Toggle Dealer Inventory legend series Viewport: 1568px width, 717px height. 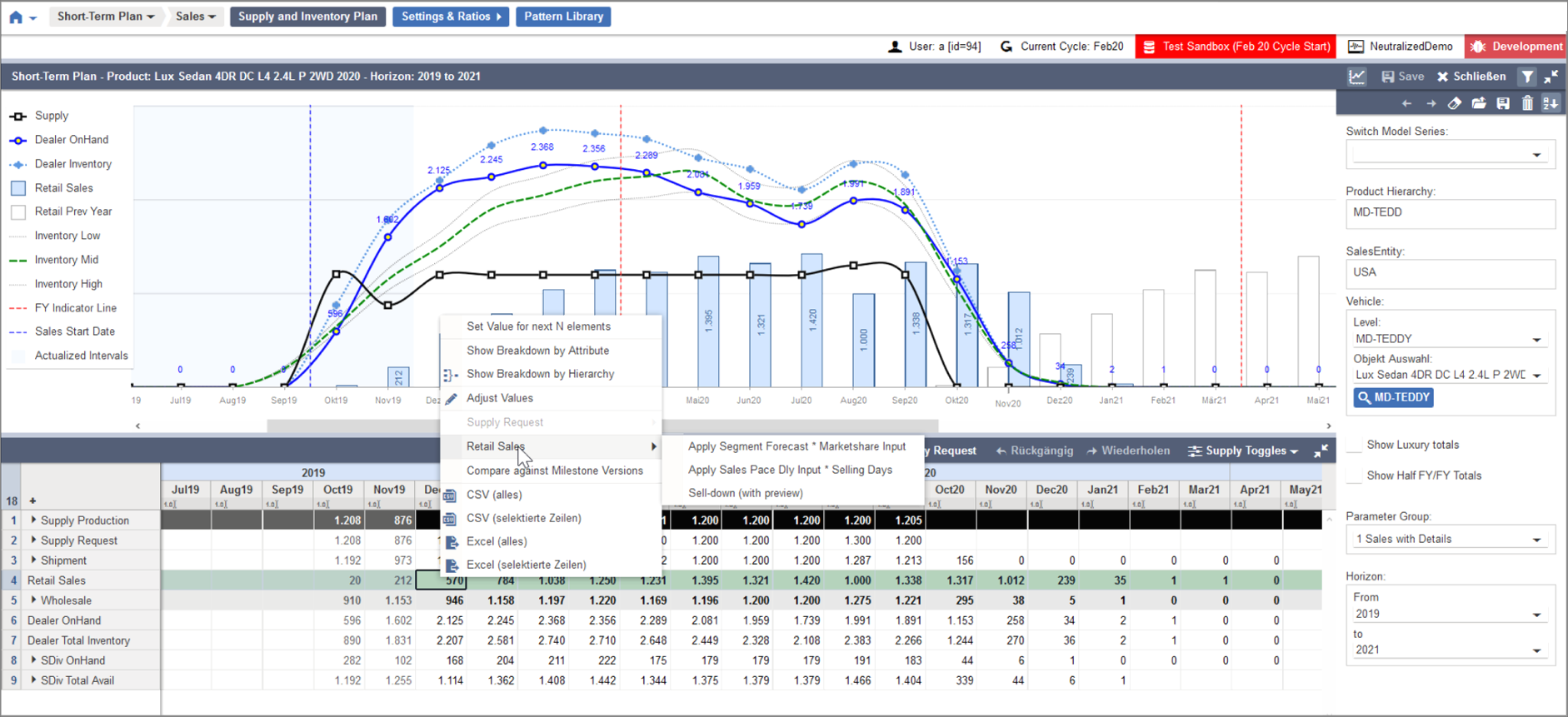[x=61, y=164]
